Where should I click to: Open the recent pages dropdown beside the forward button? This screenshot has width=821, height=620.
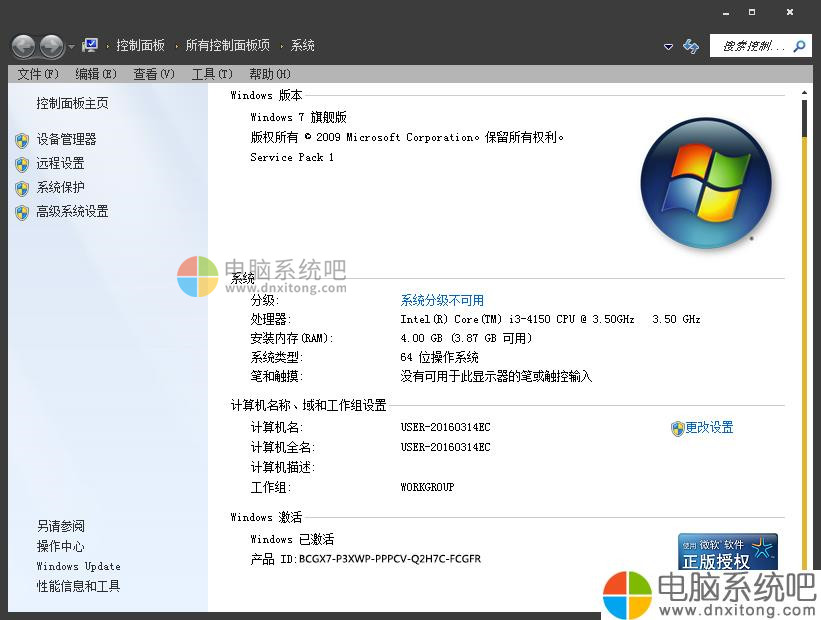click(x=70, y=46)
